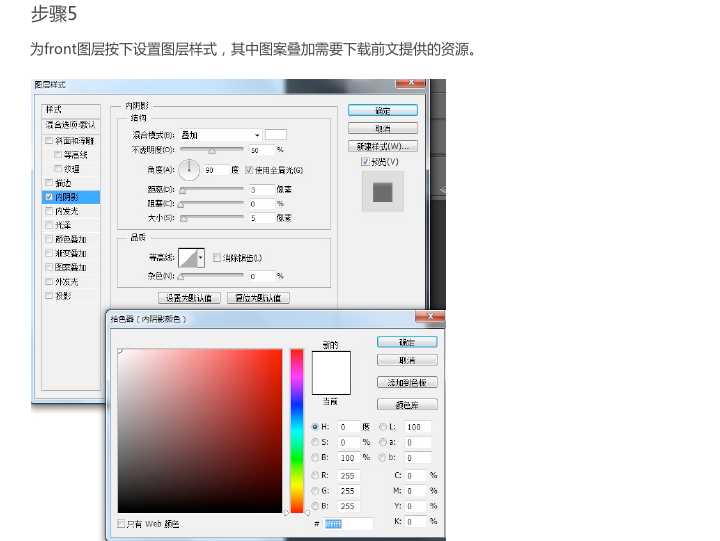
Task: Click the gray style preview thumbnail
Action: tap(382, 192)
